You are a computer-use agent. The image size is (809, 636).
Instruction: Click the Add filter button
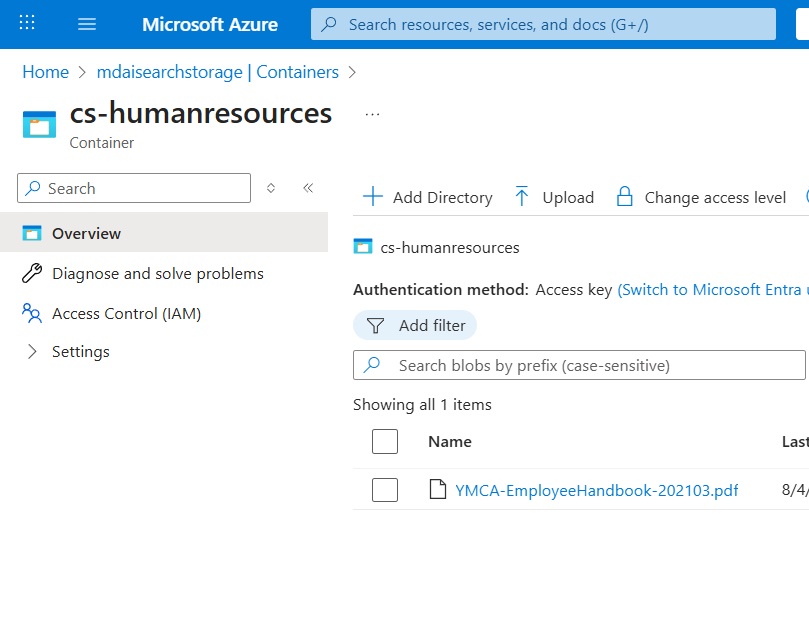pos(415,325)
